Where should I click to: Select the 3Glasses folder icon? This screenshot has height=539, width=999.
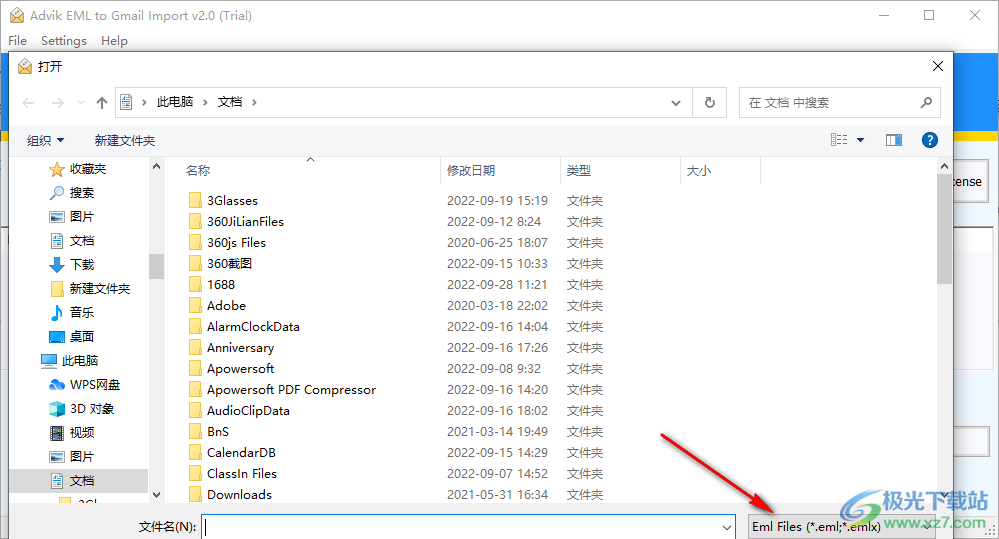[x=195, y=201]
